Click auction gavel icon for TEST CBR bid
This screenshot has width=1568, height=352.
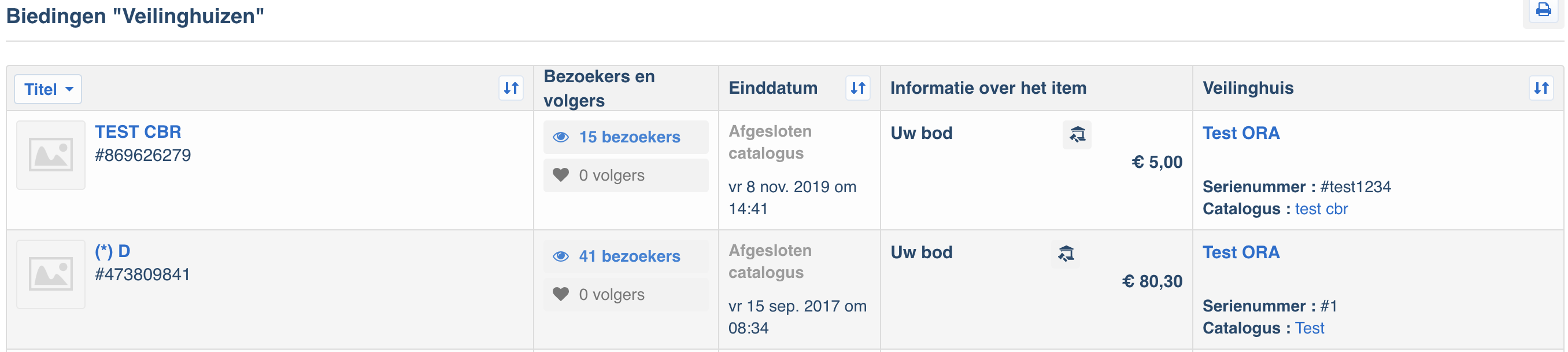[1077, 134]
